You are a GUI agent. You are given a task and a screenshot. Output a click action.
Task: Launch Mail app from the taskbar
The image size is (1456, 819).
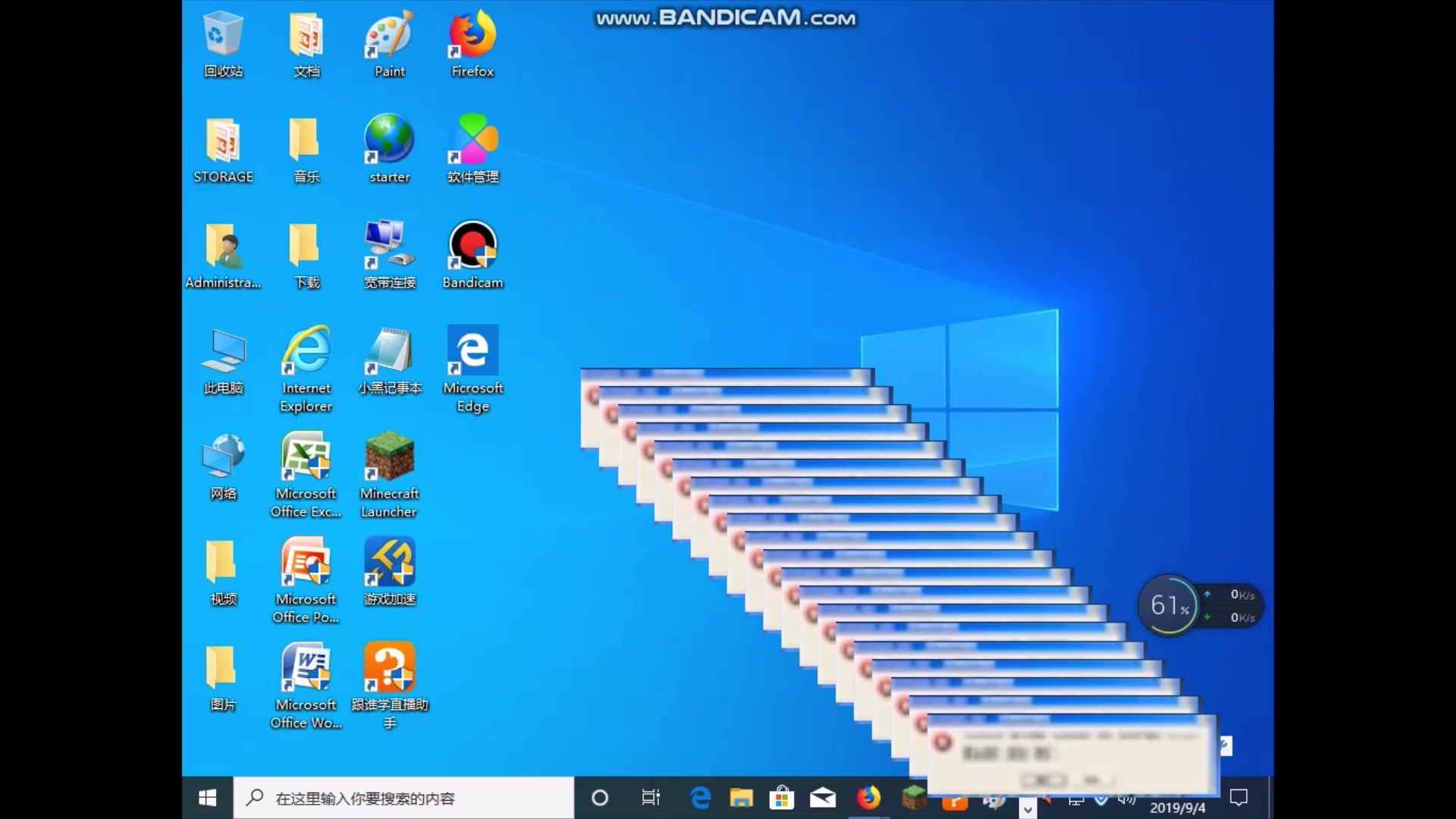point(823,798)
